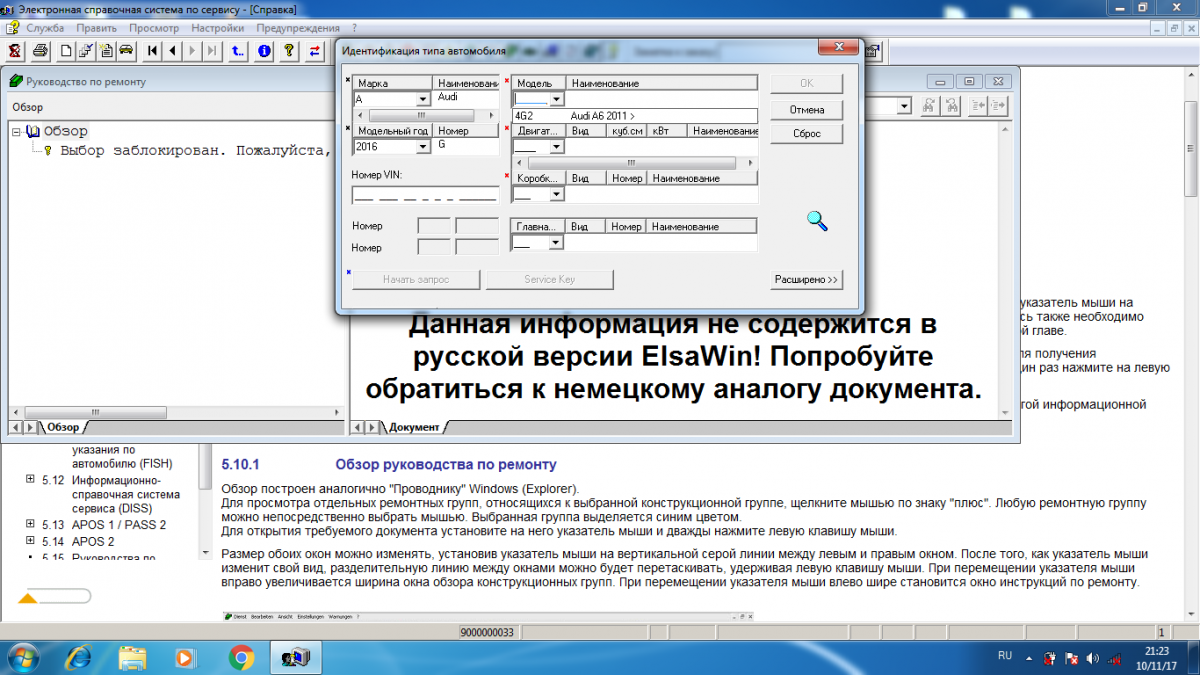Click the Сброс reset button
The height and width of the screenshot is (675, 1200).
806,134
